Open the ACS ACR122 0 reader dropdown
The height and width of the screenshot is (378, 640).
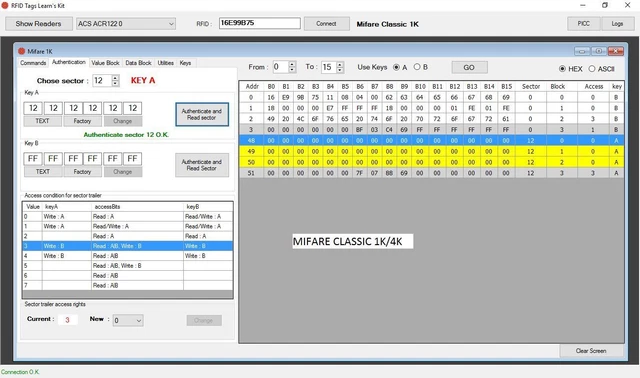[x=126, y=24]
